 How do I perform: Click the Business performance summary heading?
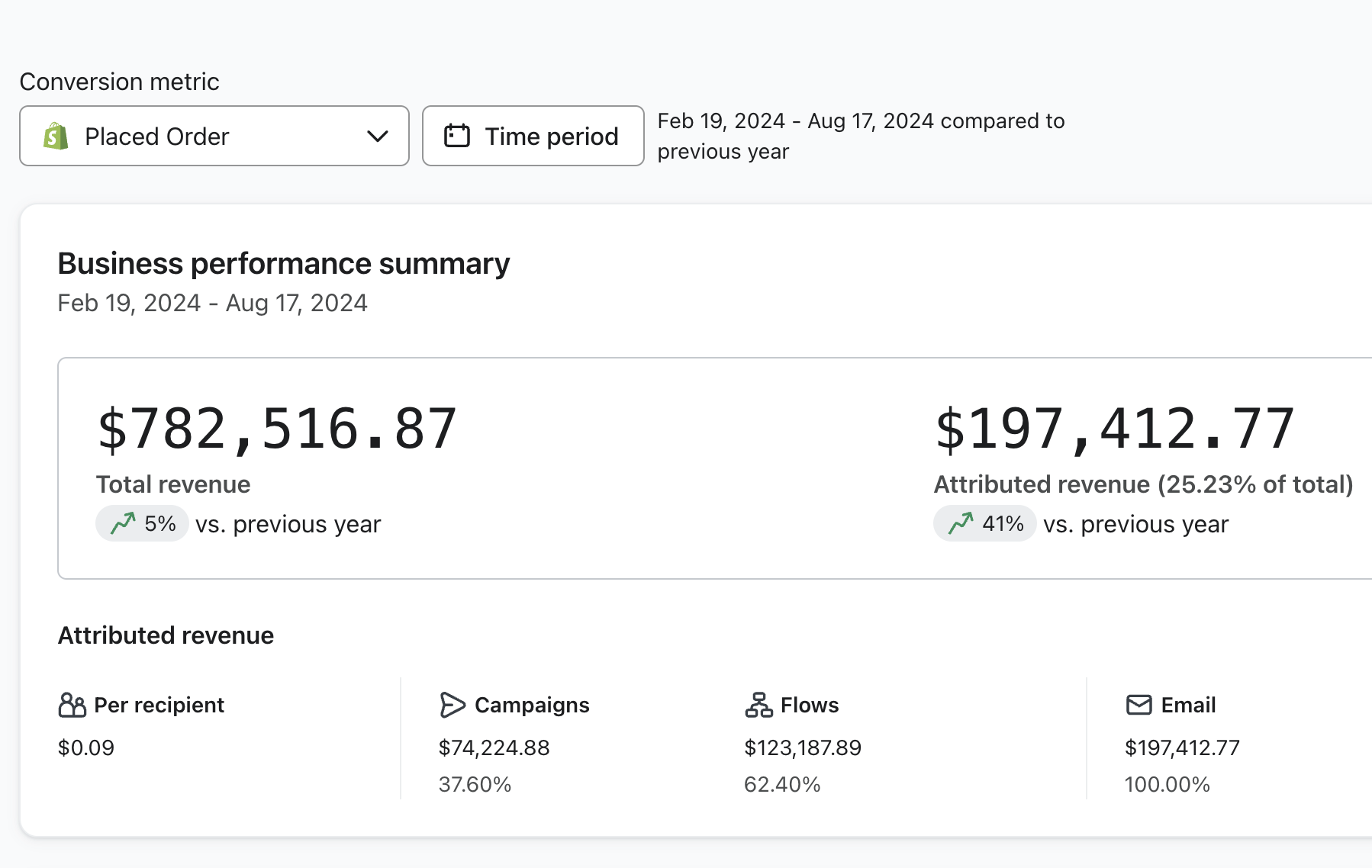pyautogui.click(x=283, y=264)
